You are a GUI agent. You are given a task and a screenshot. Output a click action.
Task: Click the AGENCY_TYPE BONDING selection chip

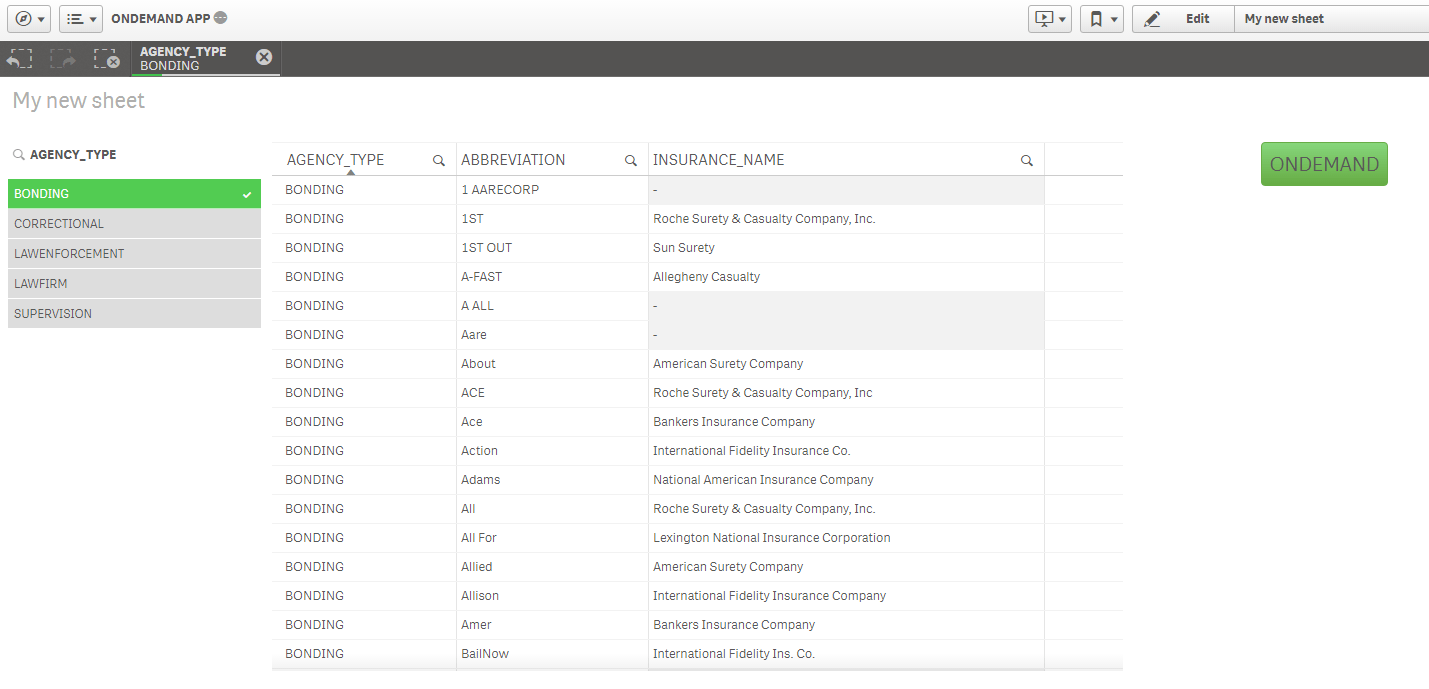click(190, 58)
